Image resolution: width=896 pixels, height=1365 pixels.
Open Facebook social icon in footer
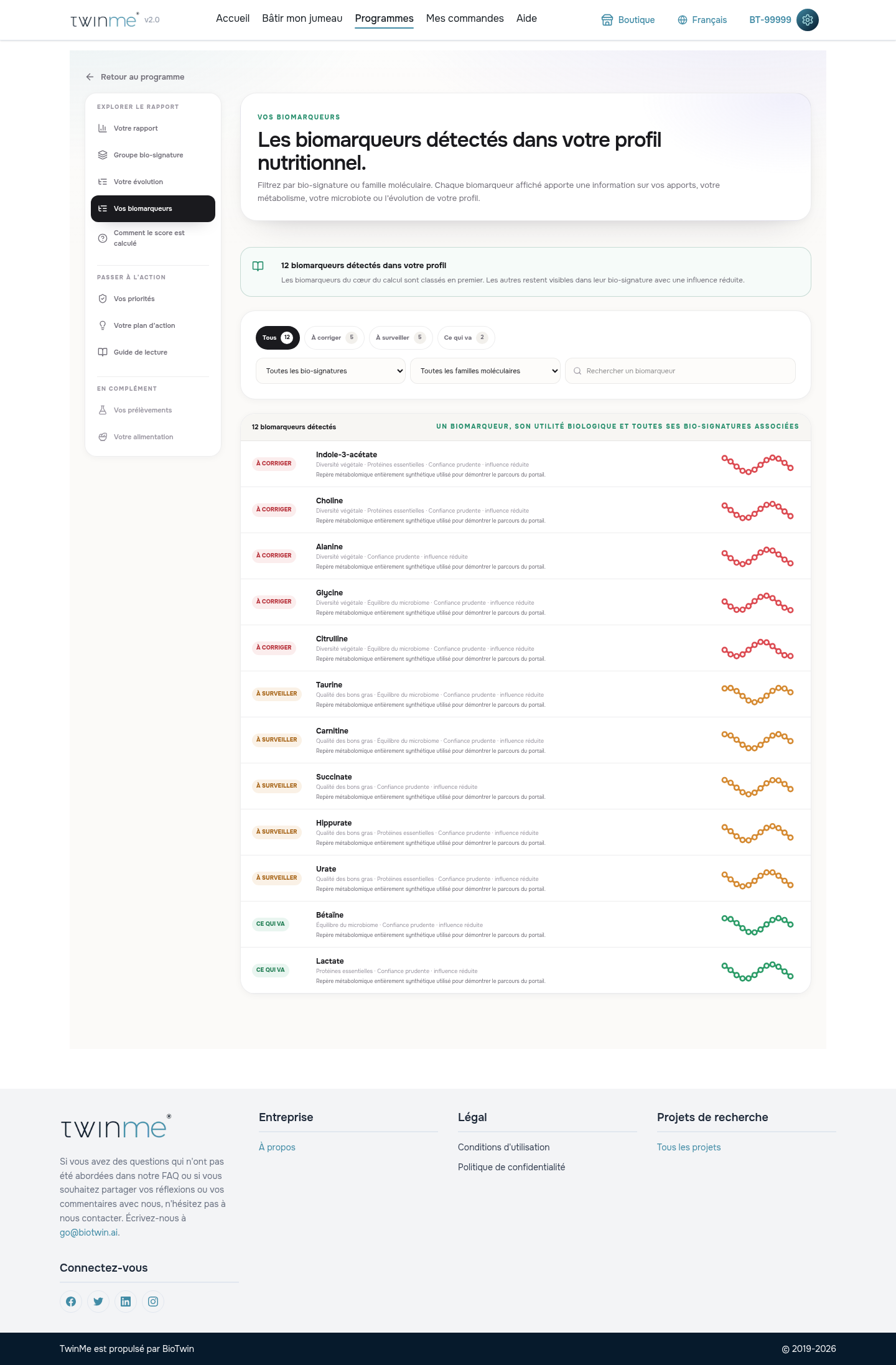(x=71, y=1302)
